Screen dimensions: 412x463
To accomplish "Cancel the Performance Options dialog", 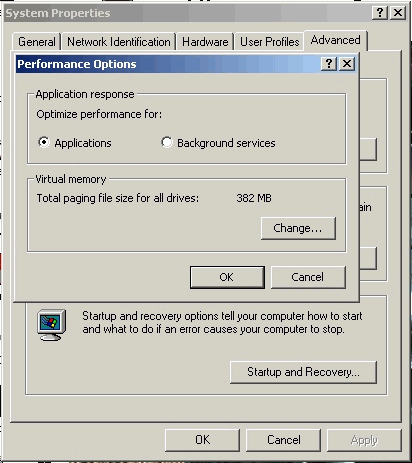I will pos(308,277).
